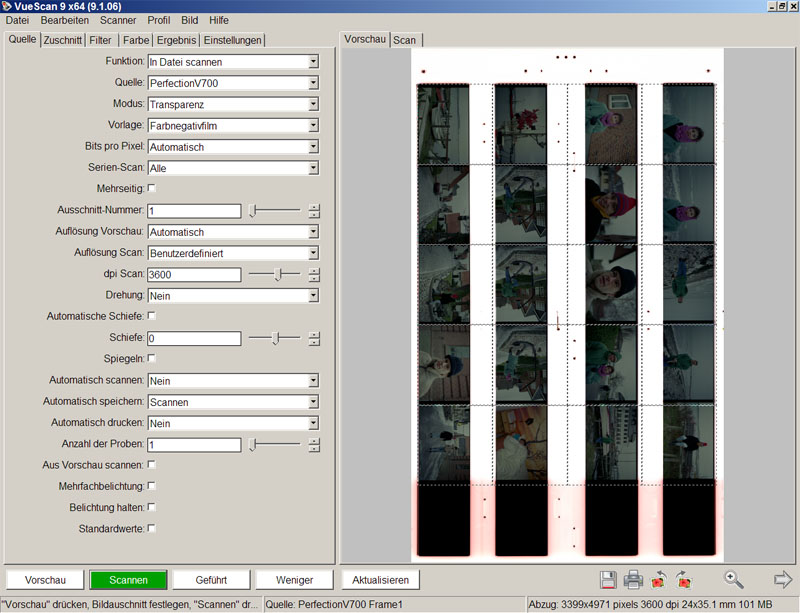Click the Schiefe slider
This screenshot has height=613, width=800.
click(274, 338)
